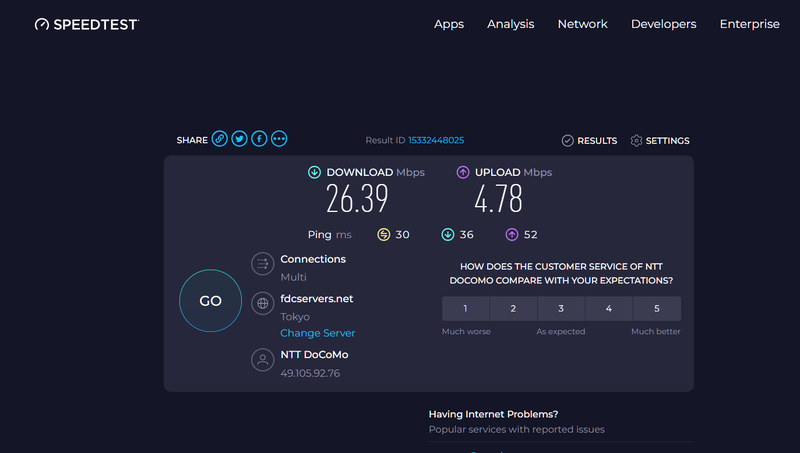
Task: Click the idle ping icon showing 30
Action: [x=384, y=235]
